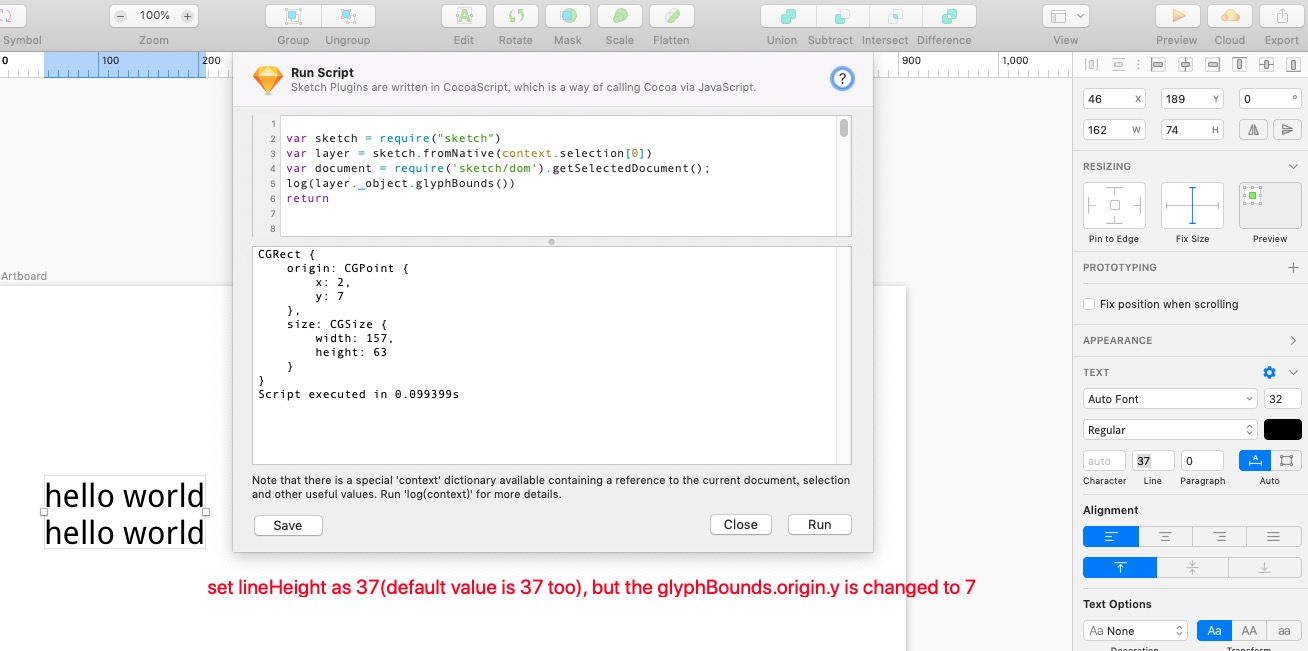Run the script
Image resolution: width=1308 pixels, height=651 pixels.
pyautogui.click(x=820, y=525)
